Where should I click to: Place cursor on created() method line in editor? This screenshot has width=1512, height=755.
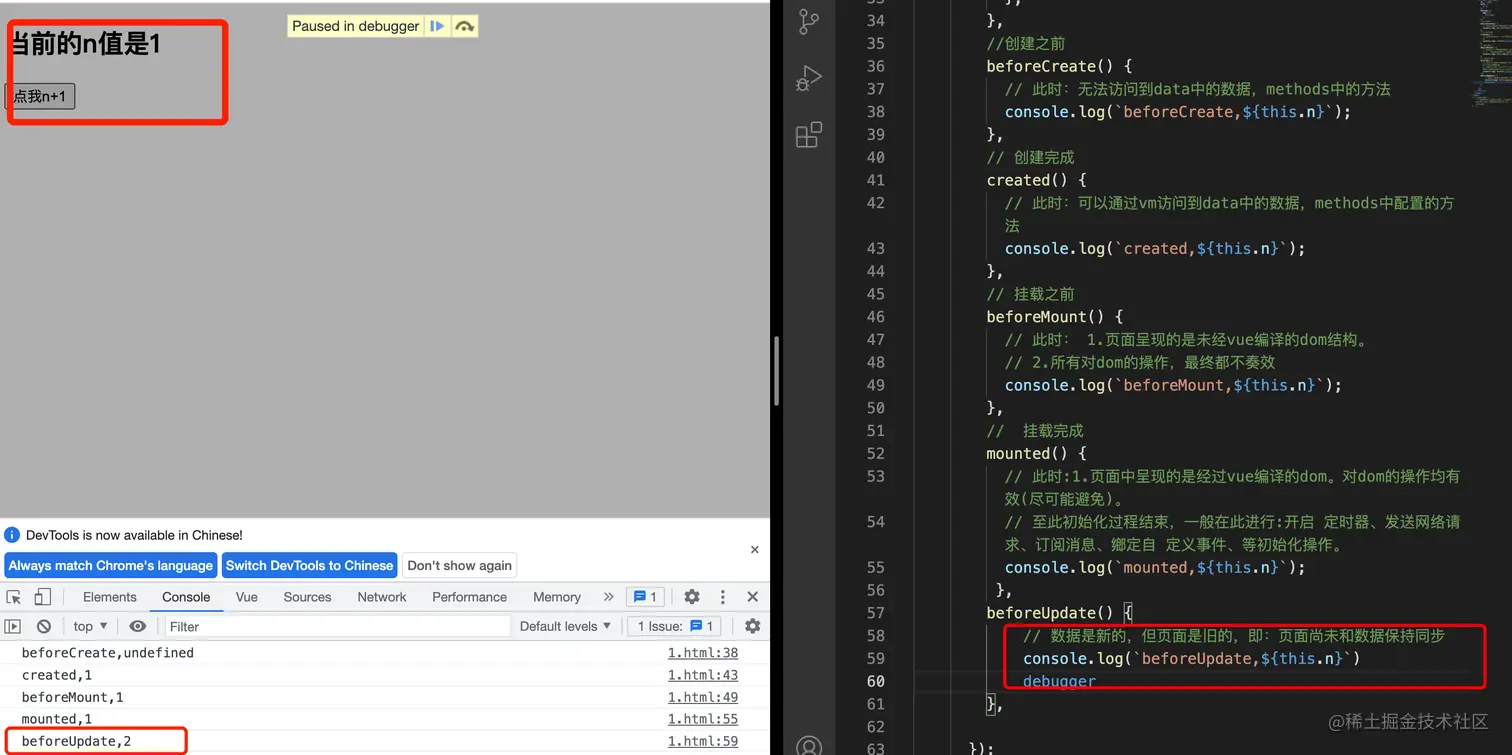[1036, 180]
